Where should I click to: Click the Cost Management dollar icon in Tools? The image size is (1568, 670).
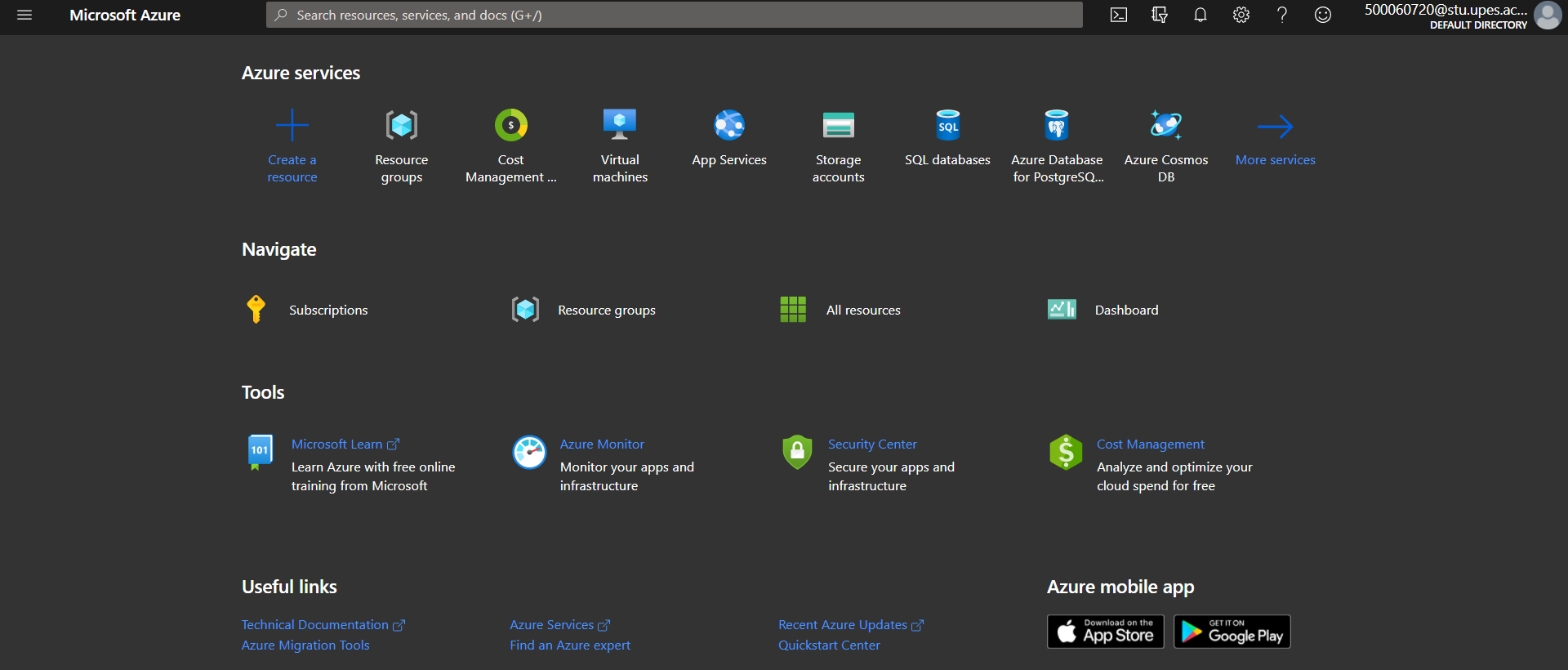tap(1066, 452)
